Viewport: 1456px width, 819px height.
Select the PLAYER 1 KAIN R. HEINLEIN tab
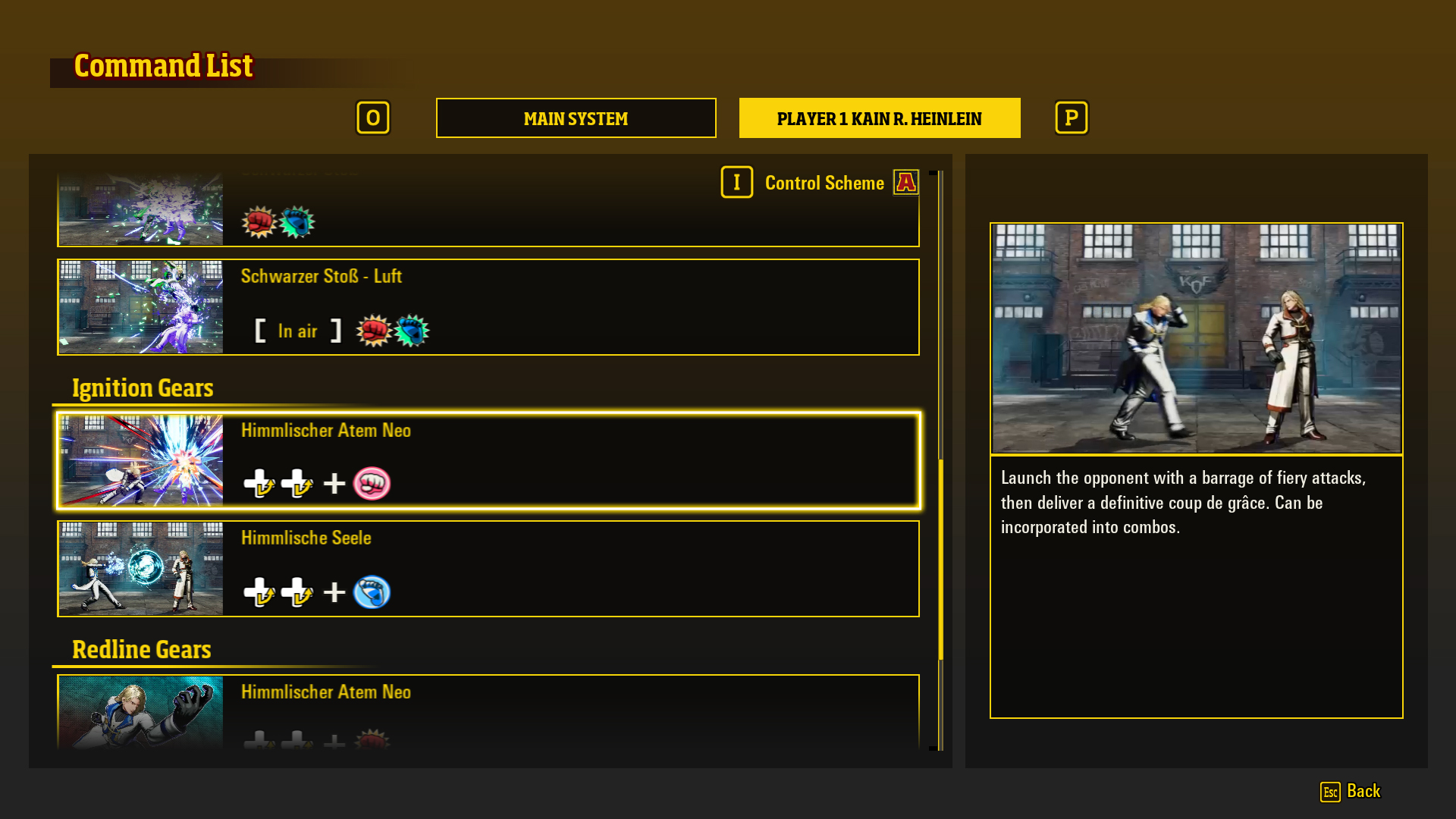(x=879, y=118)
